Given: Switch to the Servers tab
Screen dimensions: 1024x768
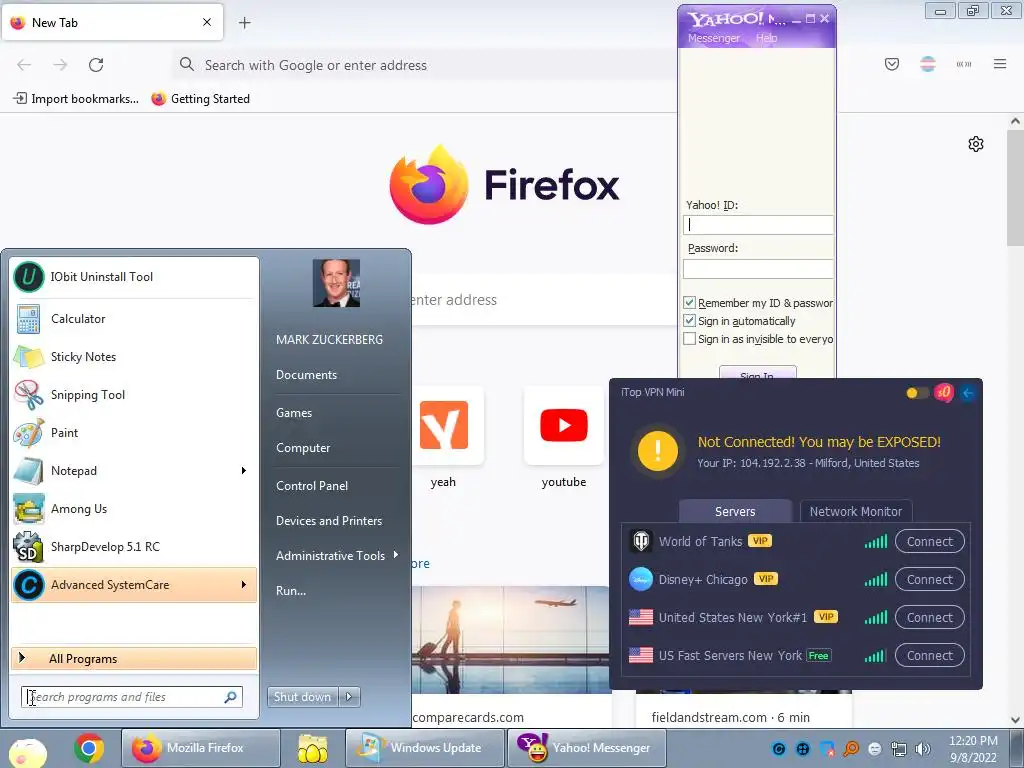Looking at the screenshot, I should tap(735, 511).
